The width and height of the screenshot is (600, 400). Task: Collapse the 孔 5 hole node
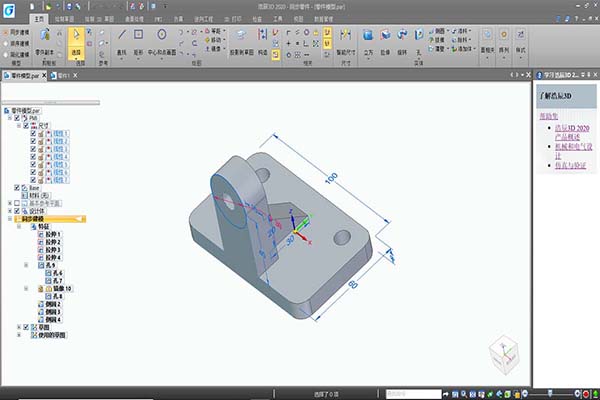click(26, 265)
